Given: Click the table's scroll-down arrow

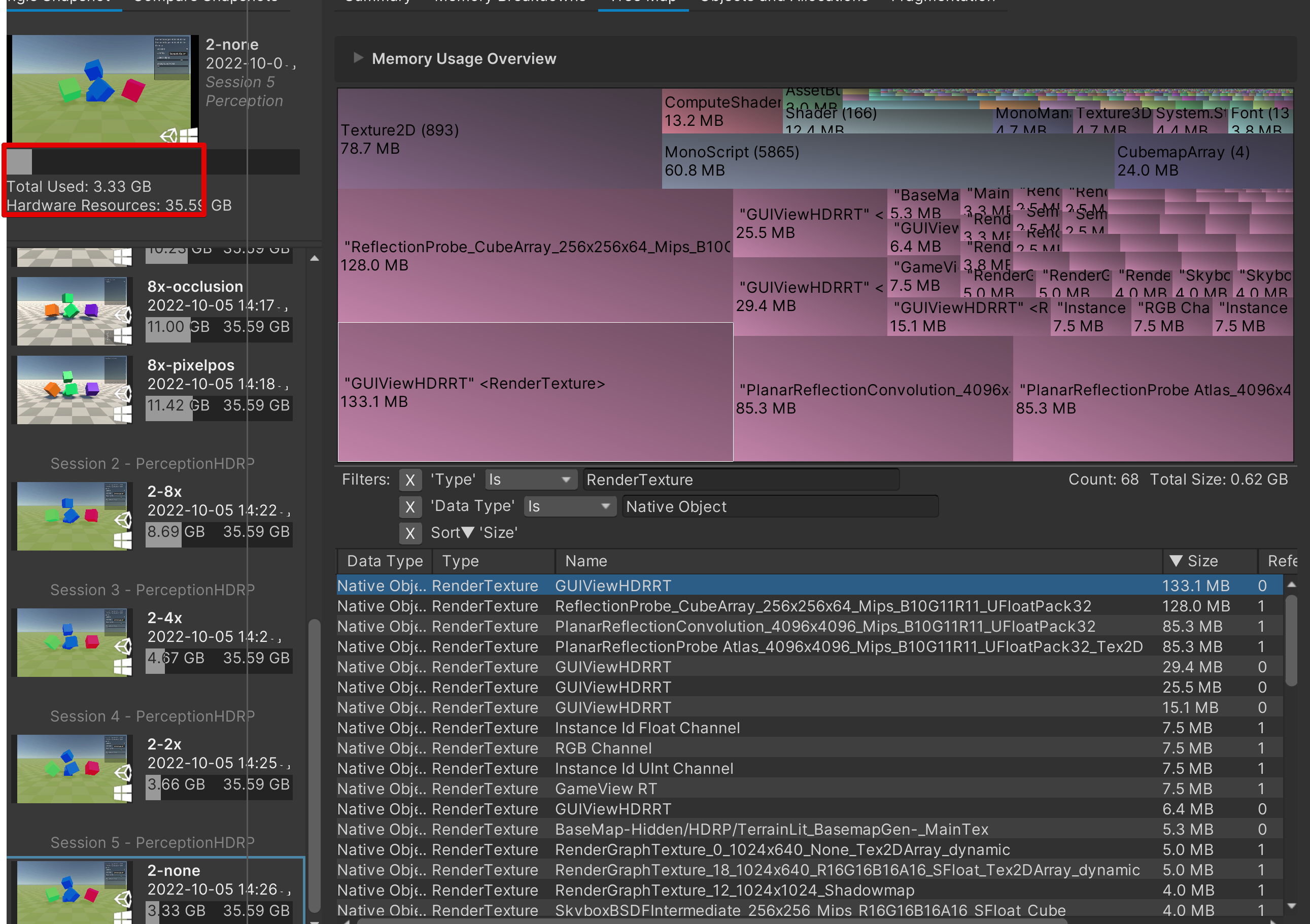Looking at the screenshot, I should pyautogui.click(x=1292, y=906).
